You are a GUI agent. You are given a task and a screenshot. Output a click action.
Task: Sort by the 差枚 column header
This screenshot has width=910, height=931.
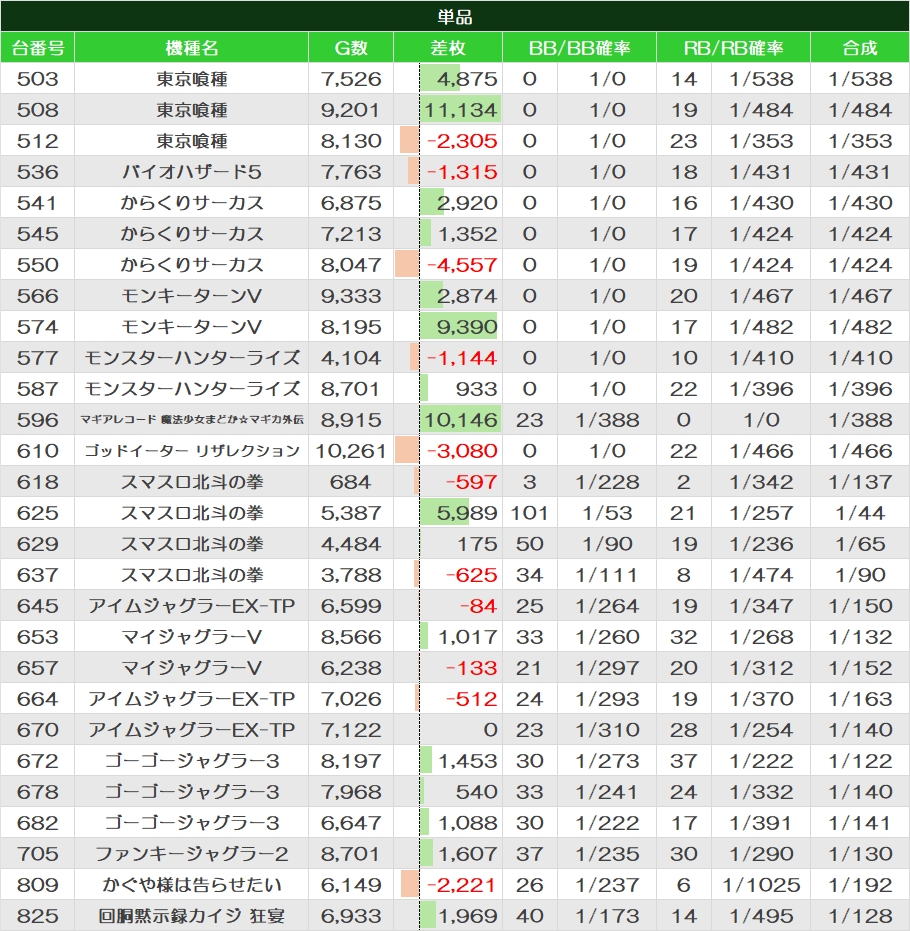click(448, 48)
